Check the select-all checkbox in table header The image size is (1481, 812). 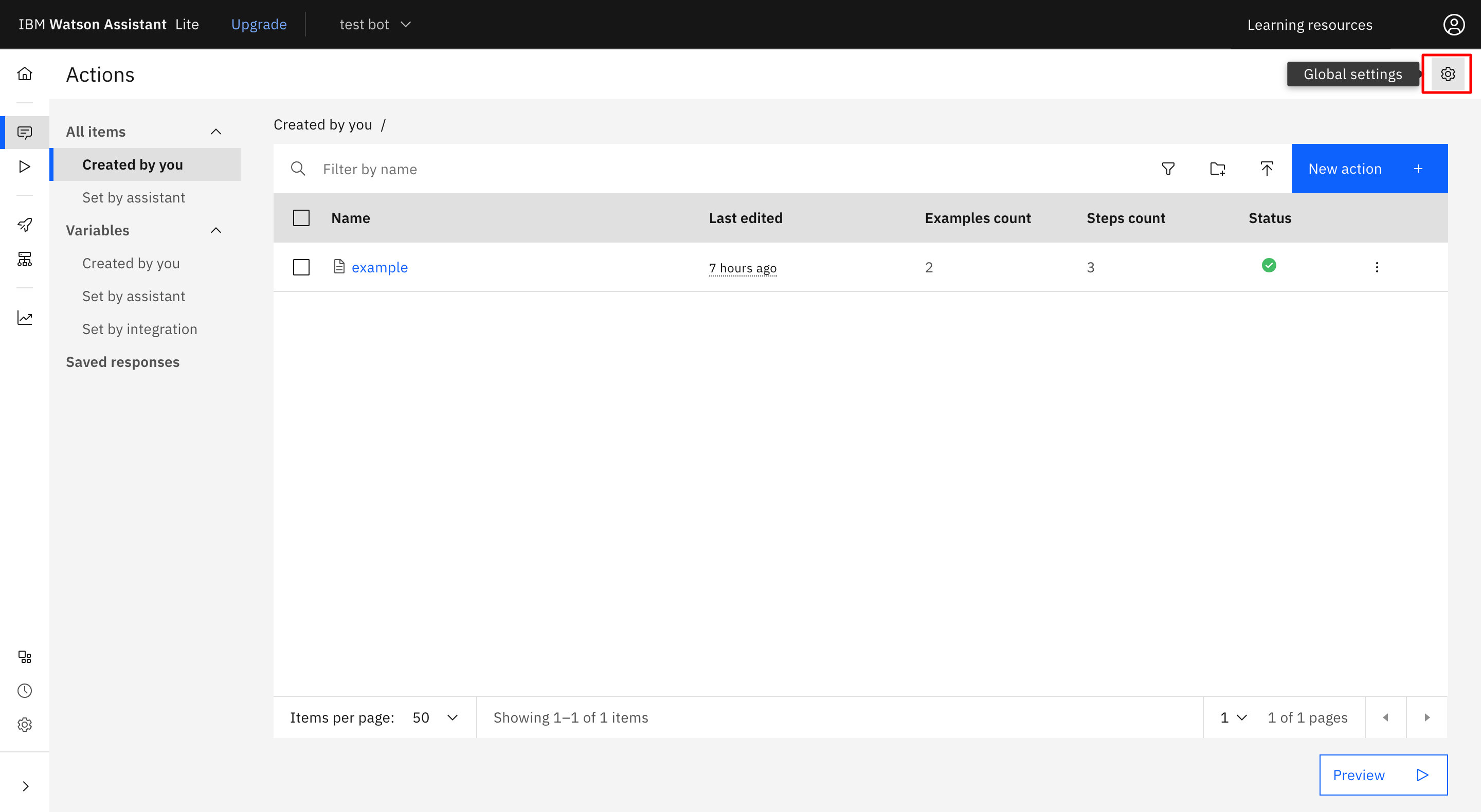[301, 218]
